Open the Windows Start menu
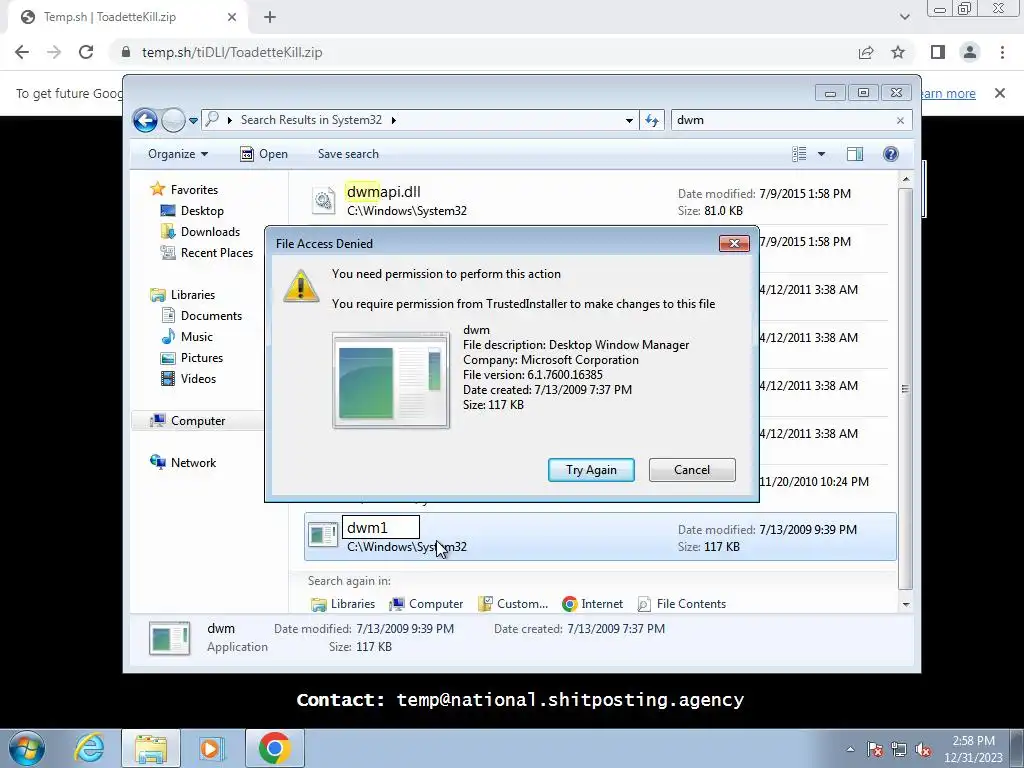 27,748
